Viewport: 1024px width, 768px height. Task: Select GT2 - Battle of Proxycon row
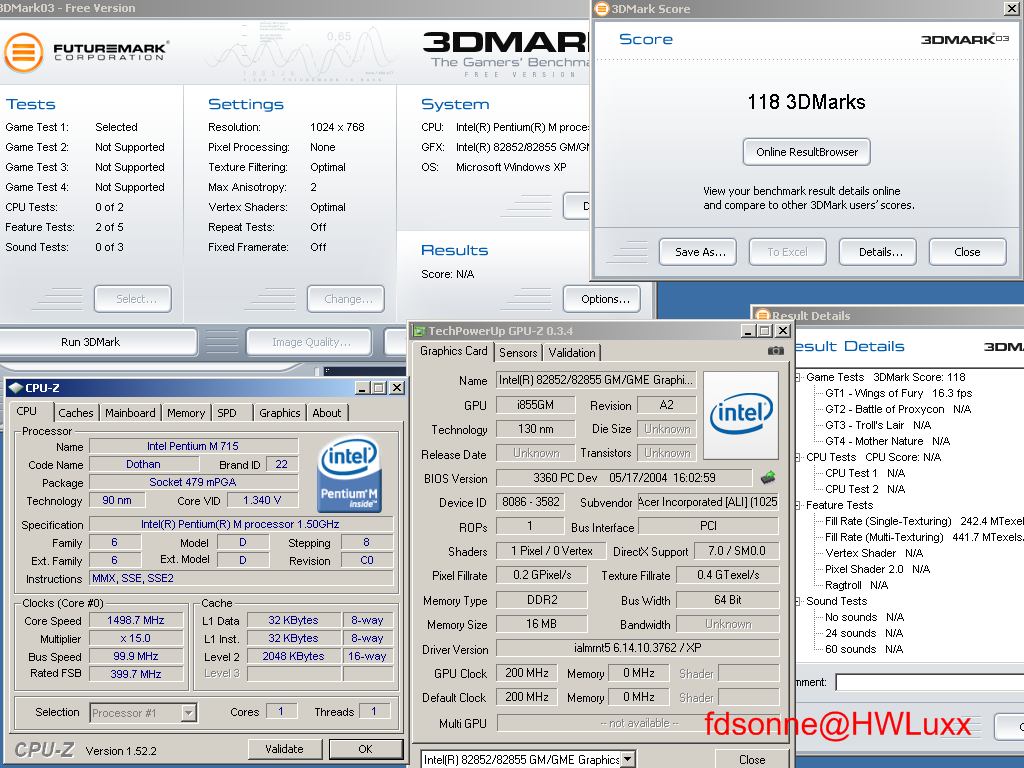pyautogui.click(x=898, y=409)
